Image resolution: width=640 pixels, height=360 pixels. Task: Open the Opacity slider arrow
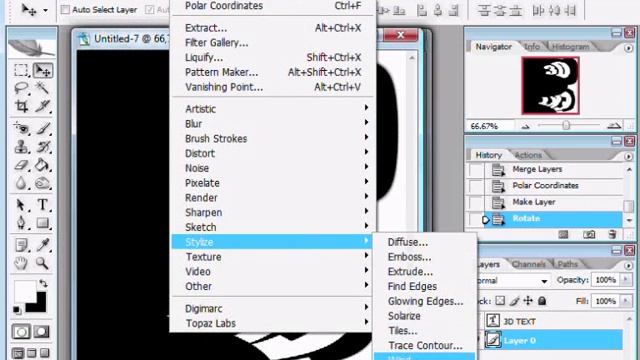click(626, 280)
